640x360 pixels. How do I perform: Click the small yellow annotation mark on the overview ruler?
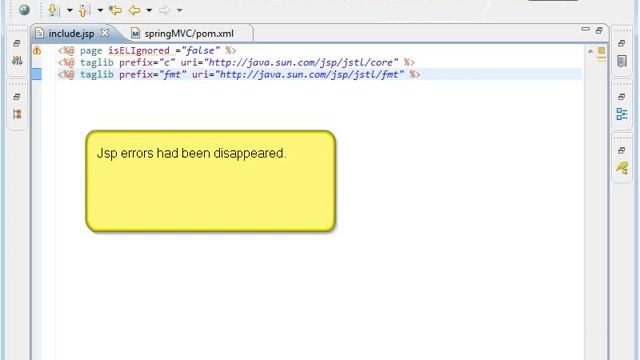tap(602, 60)
